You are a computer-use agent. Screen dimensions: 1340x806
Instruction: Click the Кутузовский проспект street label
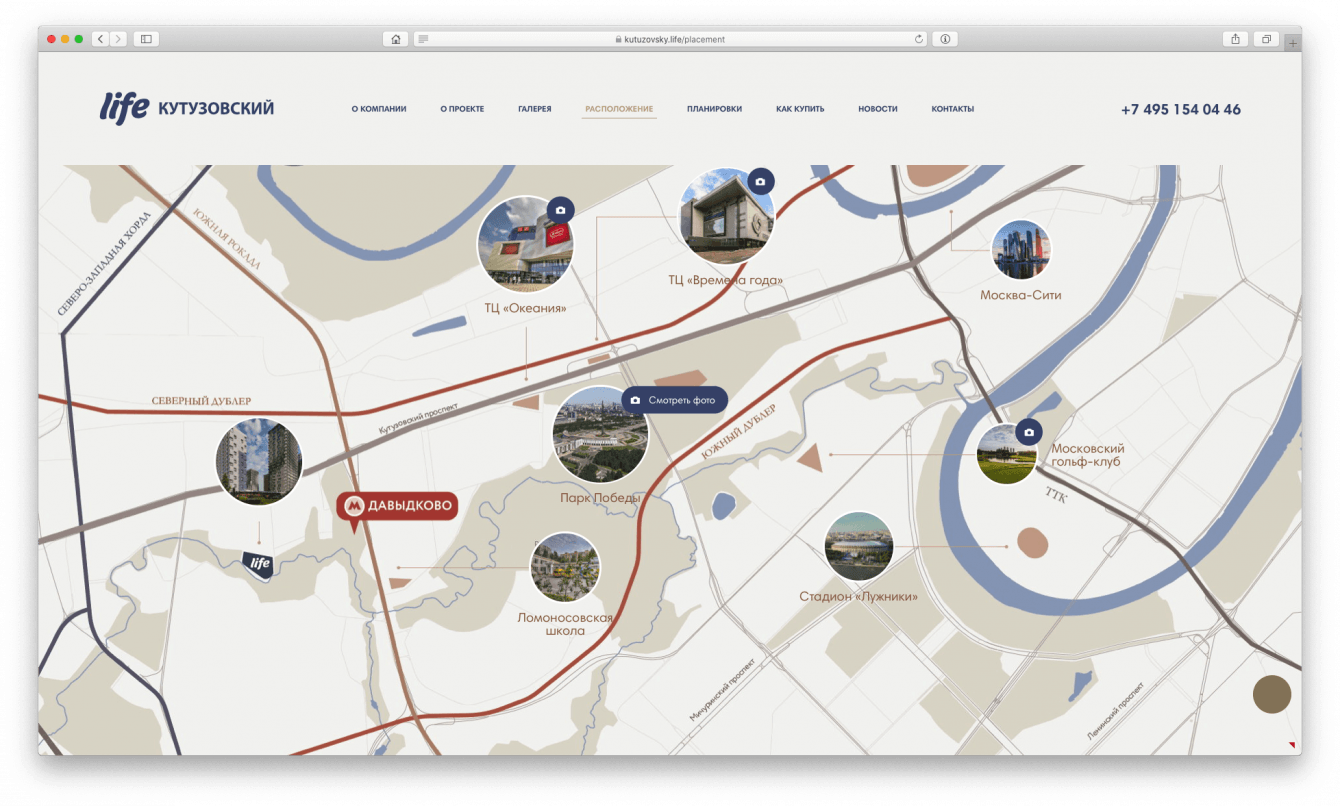[x=418, y=418]
